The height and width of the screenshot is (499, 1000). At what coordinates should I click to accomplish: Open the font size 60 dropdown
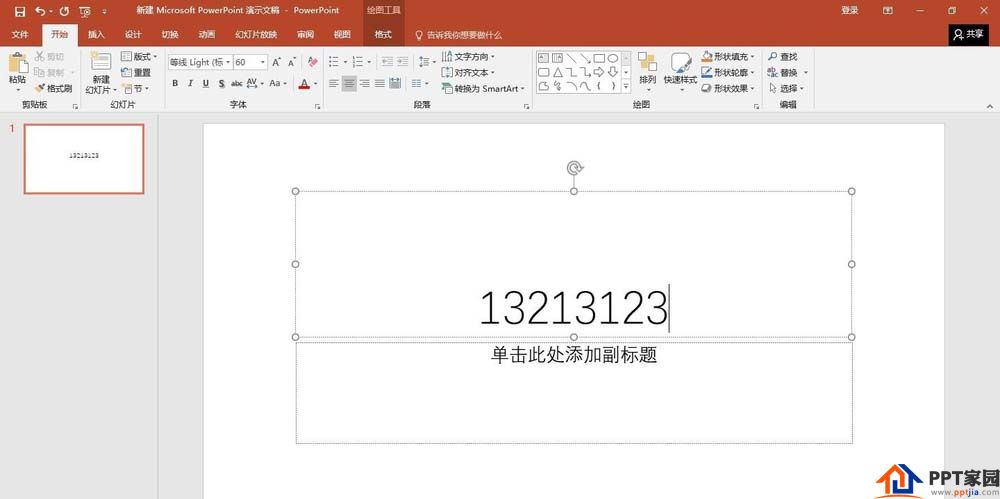[x=263, y=62]
